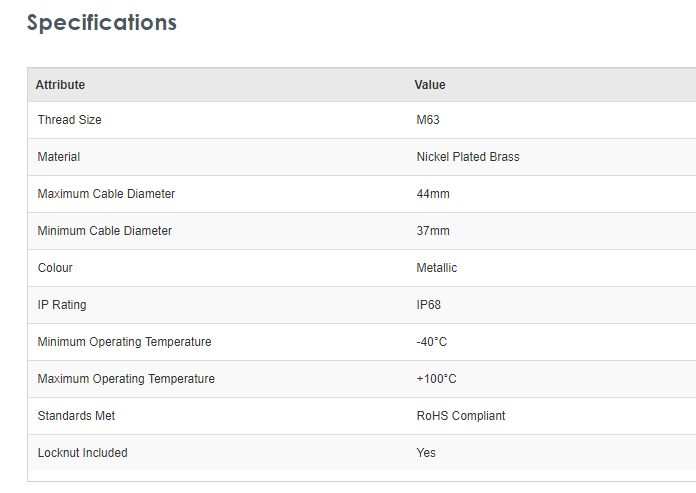696x493 pixels.
Task: Click the -40°C temperature value
Action: coord(431,342)
